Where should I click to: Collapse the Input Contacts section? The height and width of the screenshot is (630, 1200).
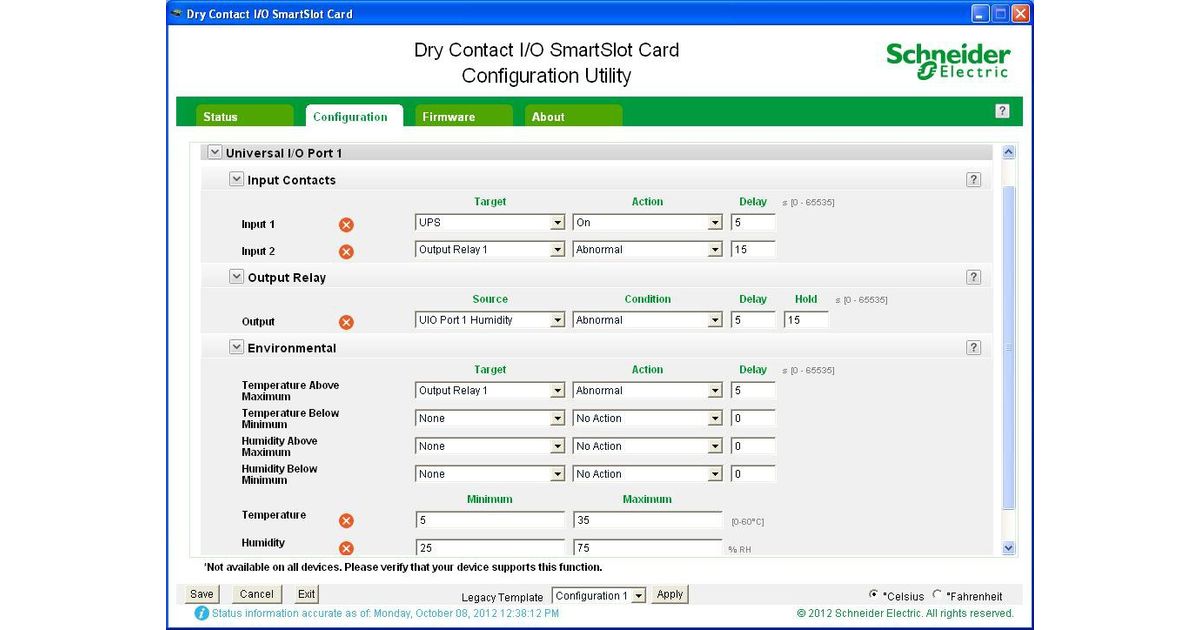(x=236, y=180)
